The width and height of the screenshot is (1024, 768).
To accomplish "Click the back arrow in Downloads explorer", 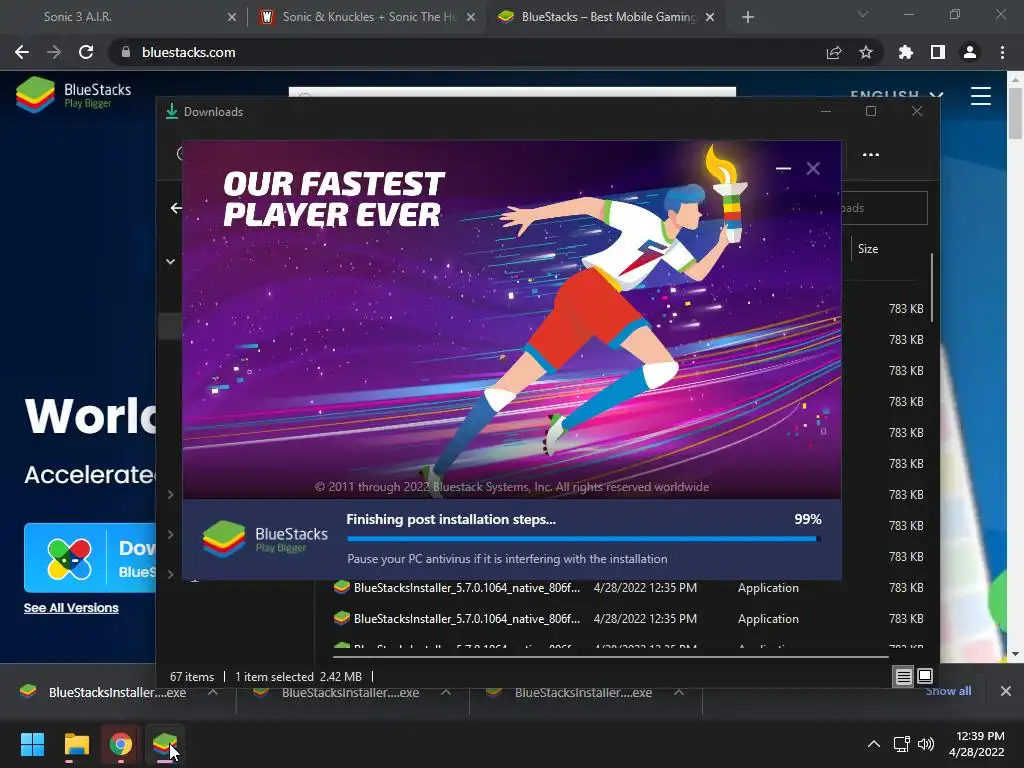I will tap(176, 208).
